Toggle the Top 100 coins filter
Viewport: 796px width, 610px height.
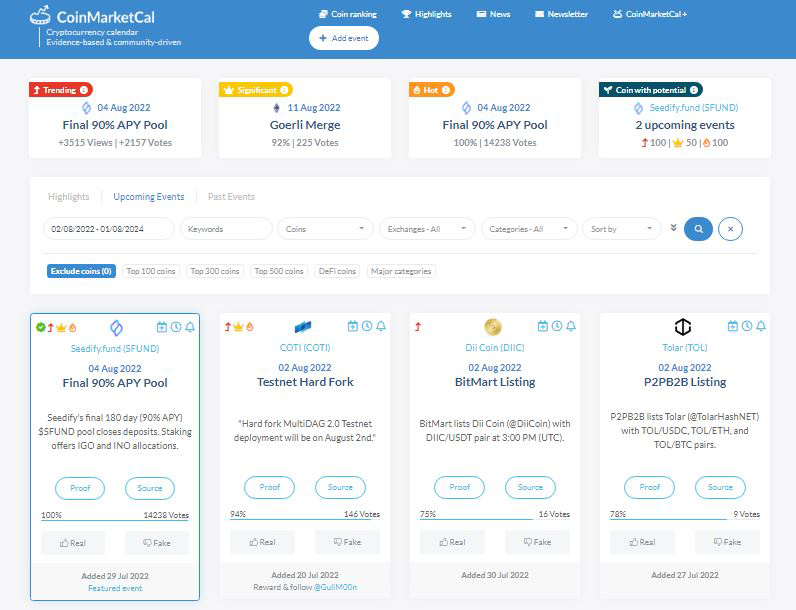(x=151, y=271)
